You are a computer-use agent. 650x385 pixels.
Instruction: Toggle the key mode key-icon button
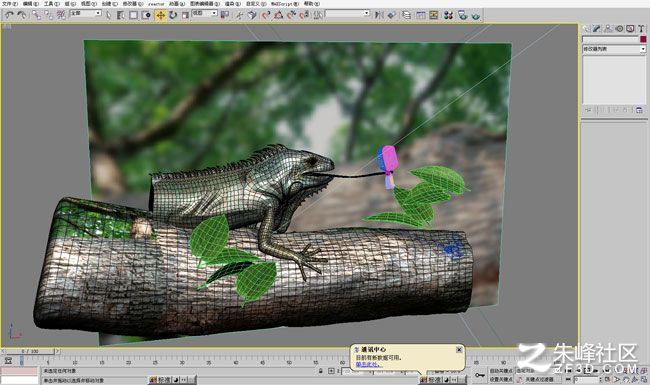pos(480,375)
